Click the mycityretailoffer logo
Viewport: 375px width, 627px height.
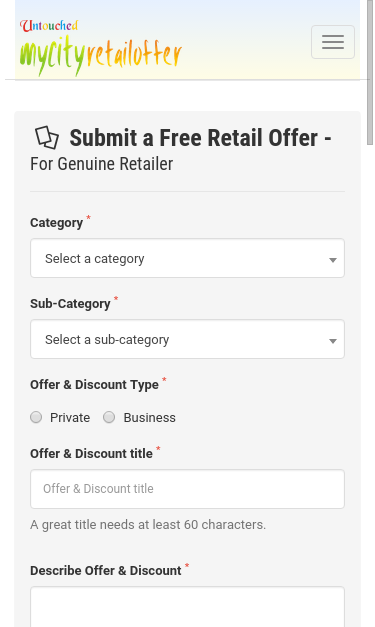(x=101, y=48)
